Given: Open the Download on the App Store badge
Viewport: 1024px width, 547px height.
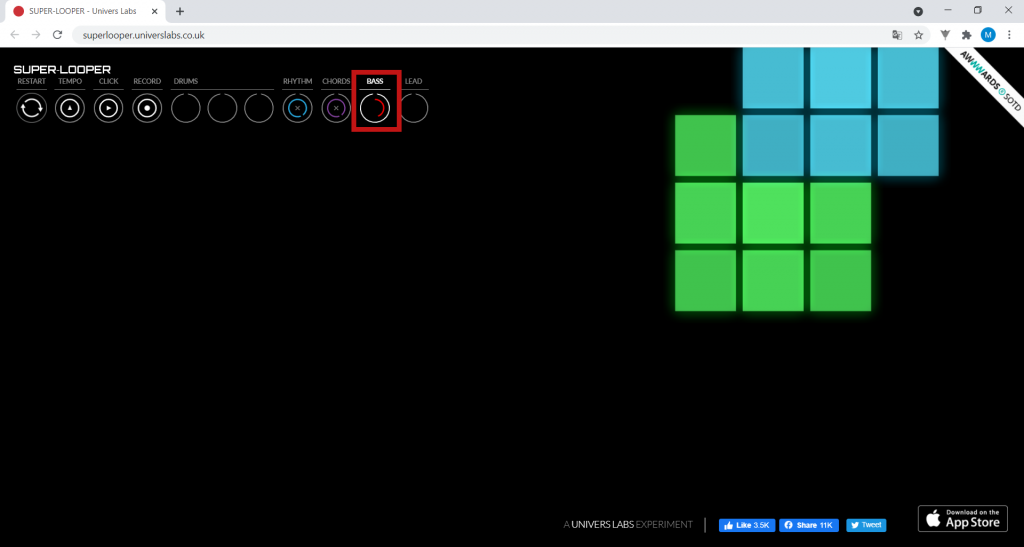Looking at the screenshot, I should [x=963, y=518].
